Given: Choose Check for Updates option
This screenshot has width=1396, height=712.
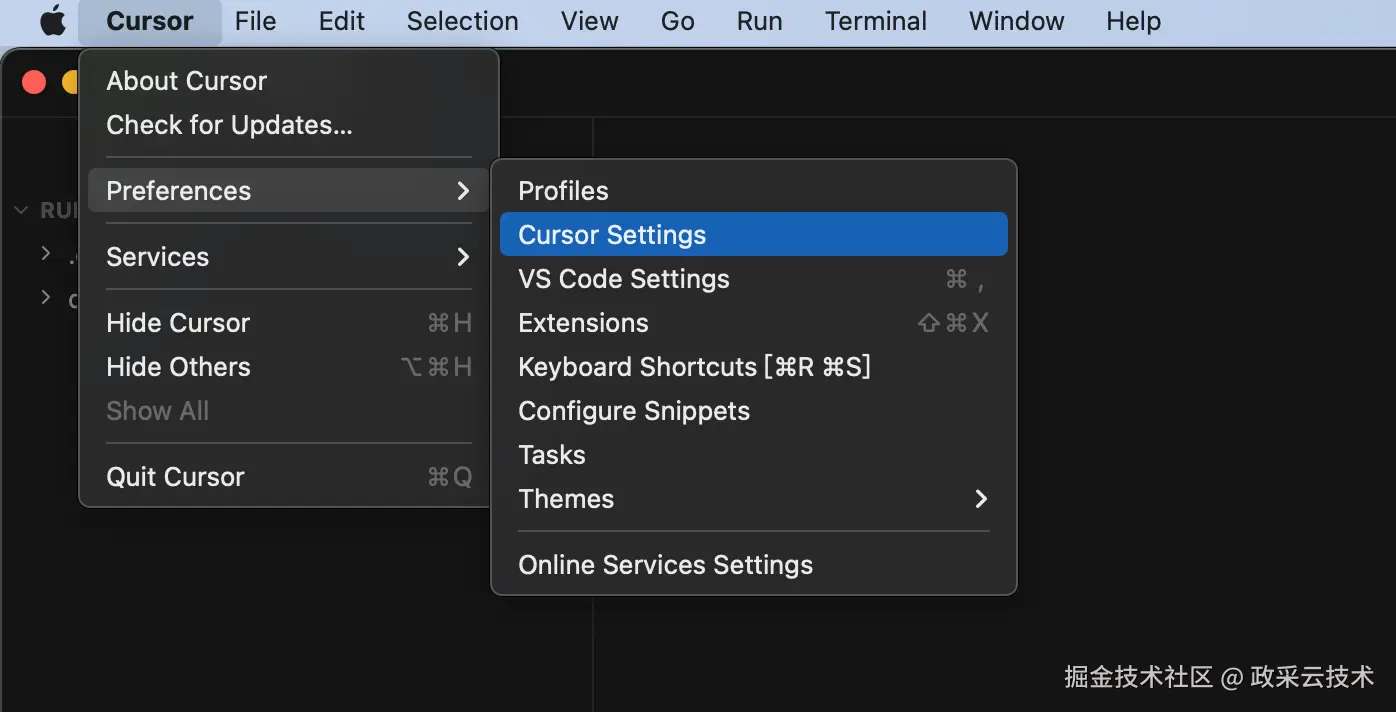Looking at the screenshot, I should tap(229, 125).
